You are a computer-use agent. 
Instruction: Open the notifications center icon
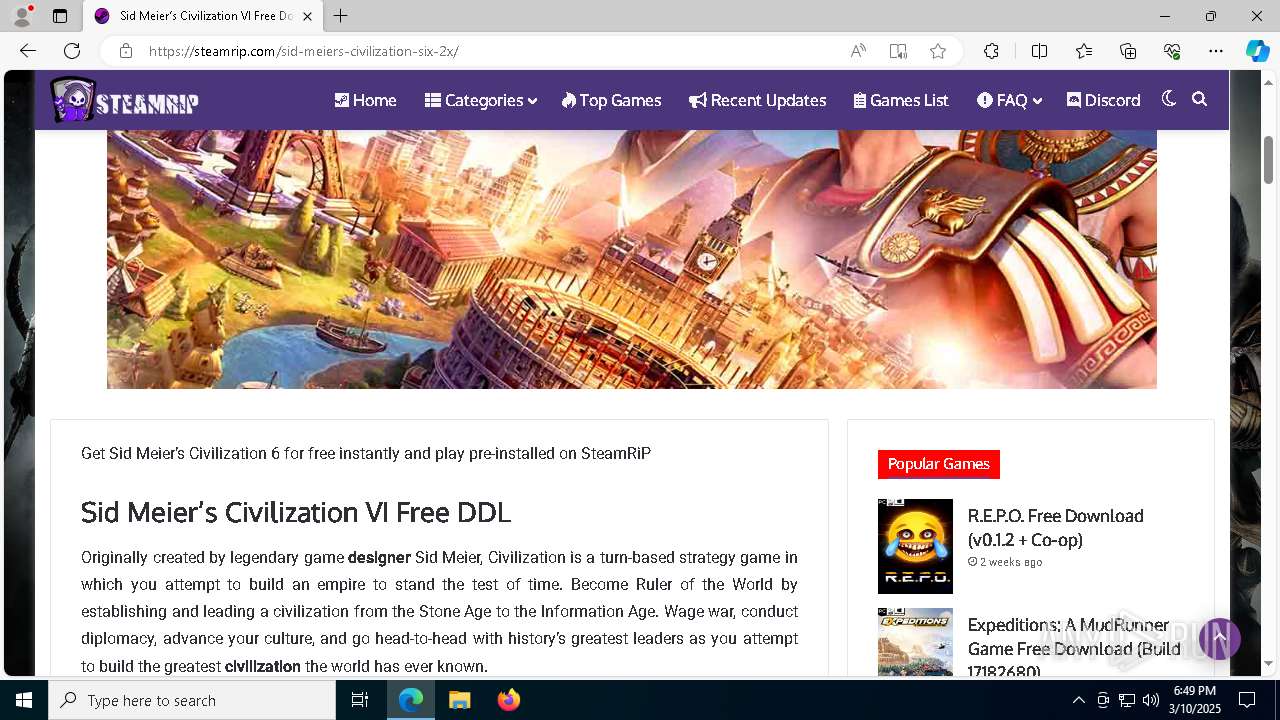click(1247, 700)
